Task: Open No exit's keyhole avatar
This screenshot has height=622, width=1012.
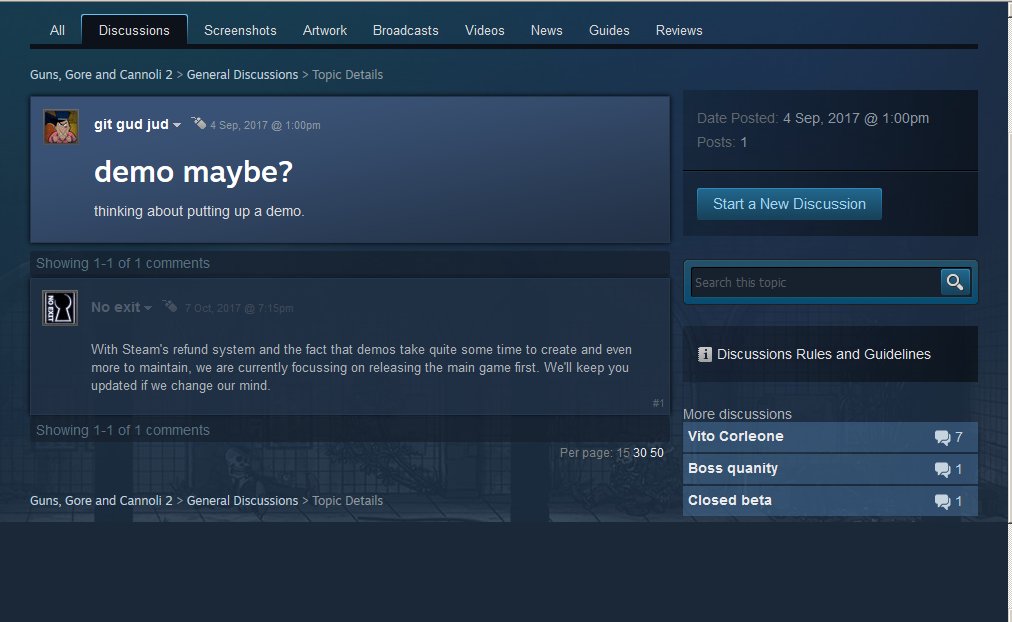Action: point(60,308)
